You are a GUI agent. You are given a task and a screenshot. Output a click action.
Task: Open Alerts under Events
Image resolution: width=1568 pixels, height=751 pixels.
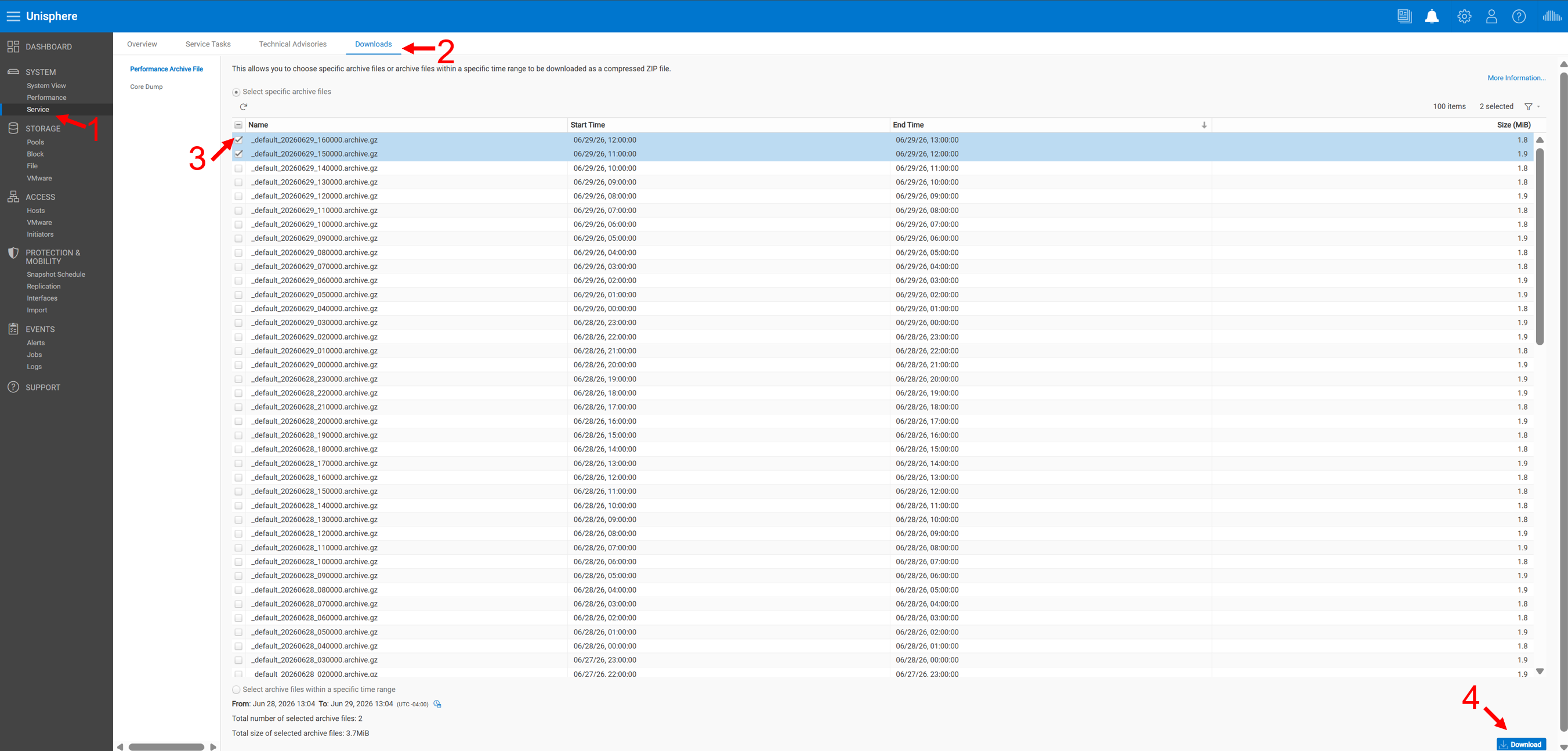[x=35, y=343]
